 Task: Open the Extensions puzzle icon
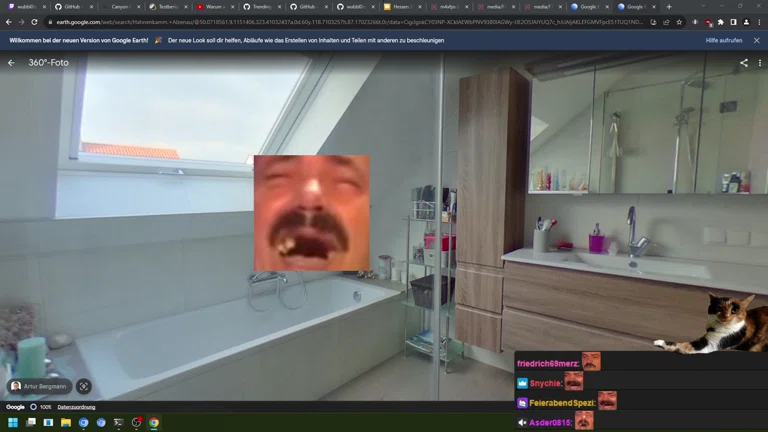(x=720, y=22)
